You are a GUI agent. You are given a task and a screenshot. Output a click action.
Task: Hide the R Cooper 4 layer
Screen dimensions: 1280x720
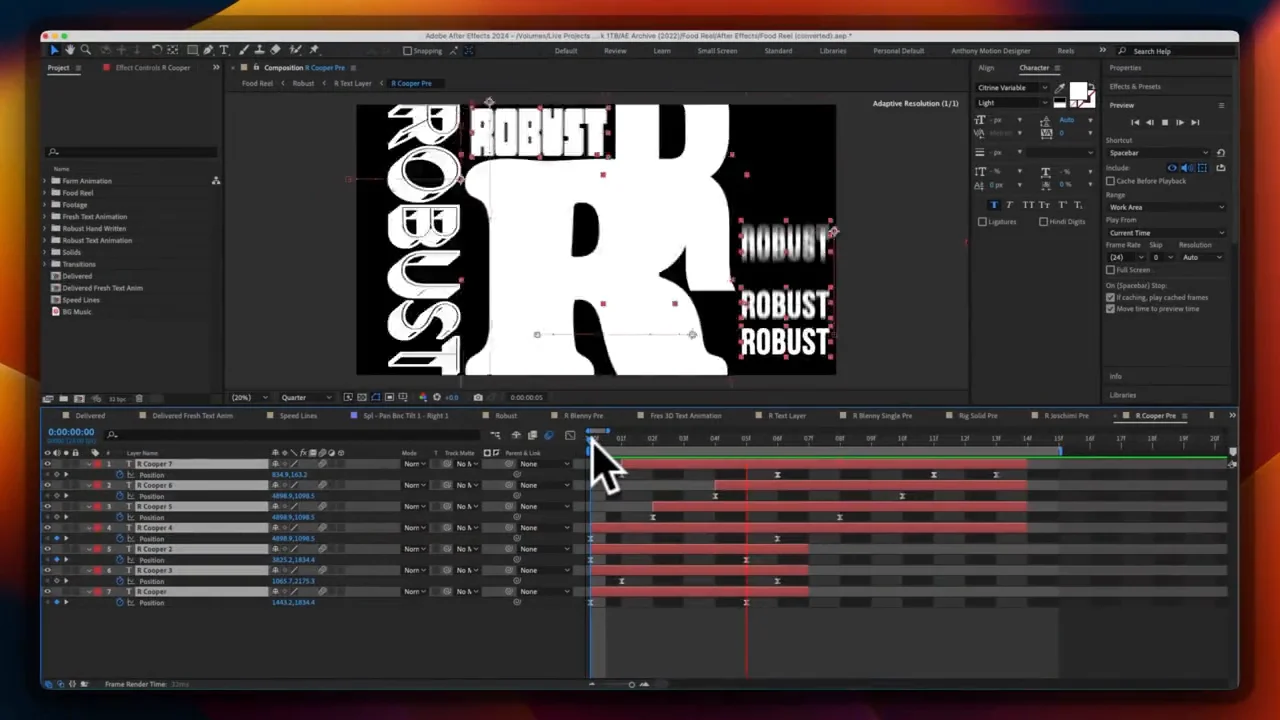pos(46,527)
